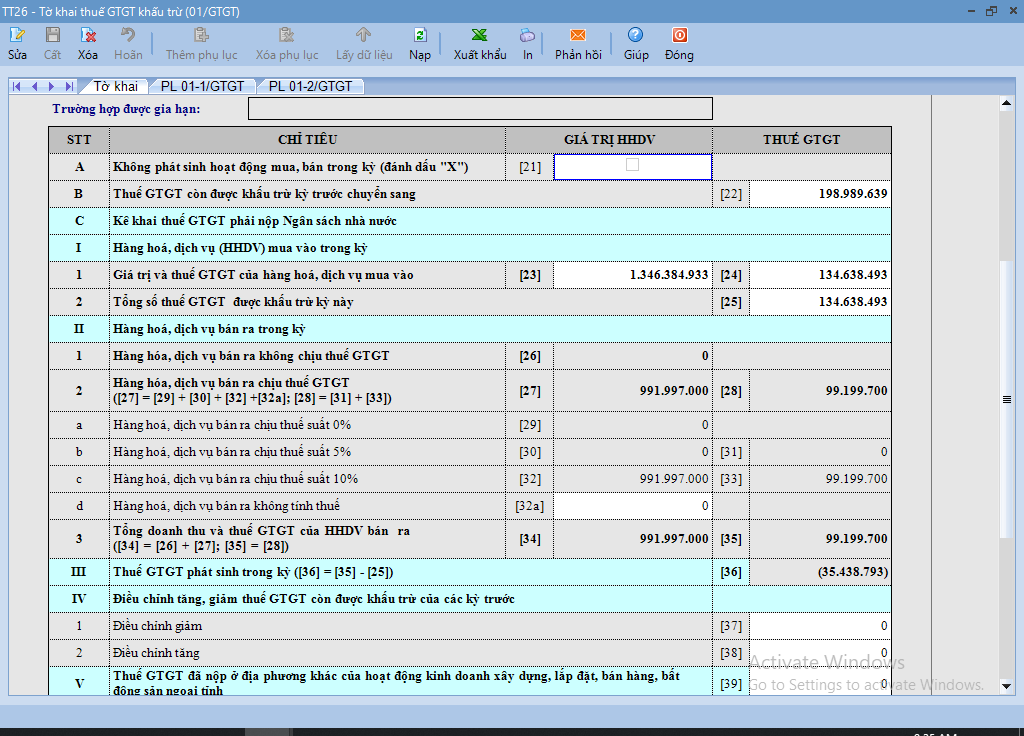The image size is (1024, 736).
Task: Go to next tab arrow
Action: (52, 86)
